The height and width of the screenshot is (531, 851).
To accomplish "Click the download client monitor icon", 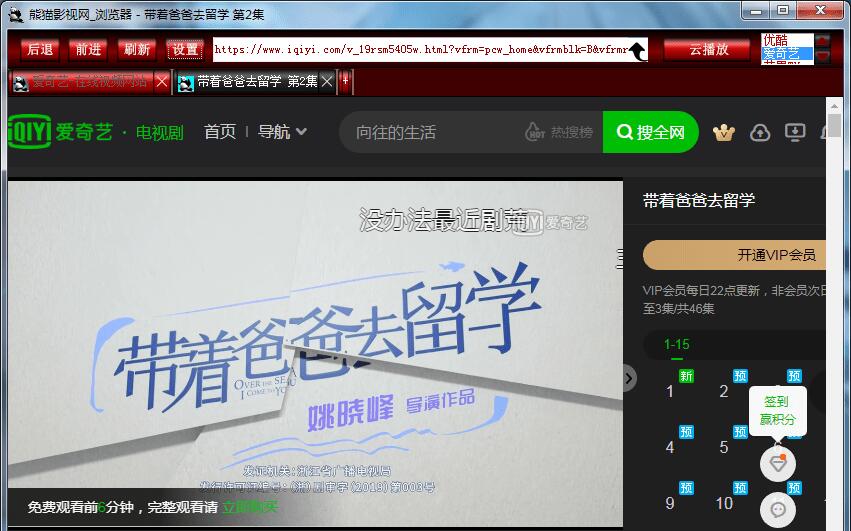I will pyautogui.click(x=795, y=132).
